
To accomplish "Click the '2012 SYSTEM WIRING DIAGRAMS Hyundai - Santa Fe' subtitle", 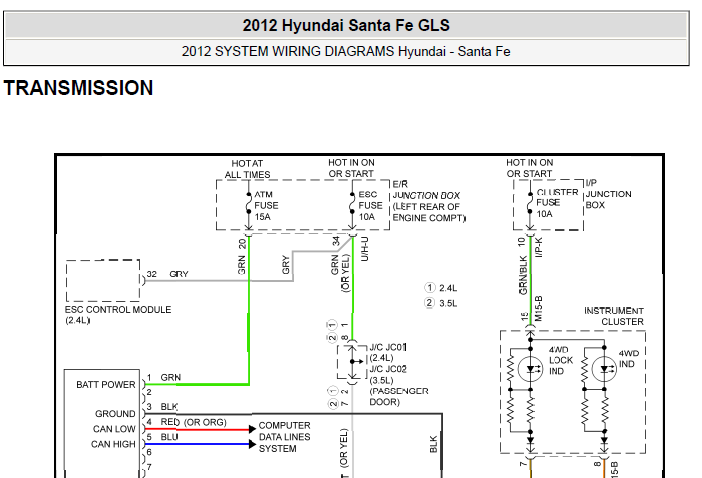I will [346, 51].
